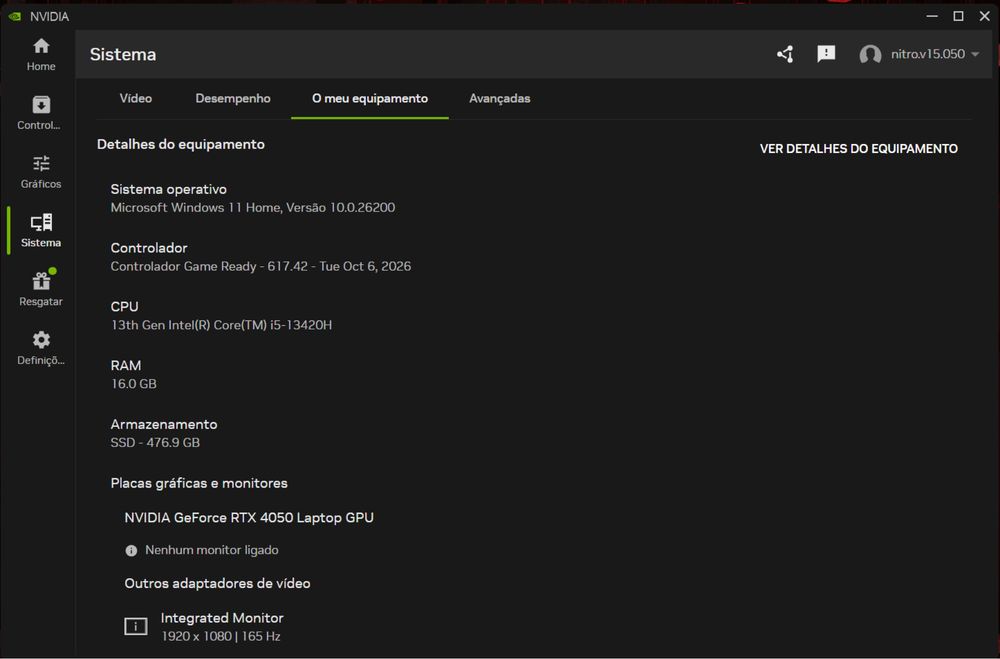
Task: Click the share icon in the header
Action: tap(785, 54)
